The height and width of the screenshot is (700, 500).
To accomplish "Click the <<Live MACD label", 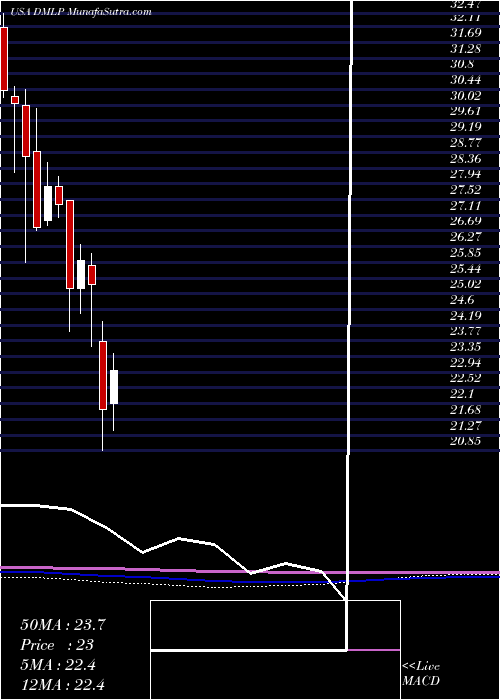I will click(x=421, y=674).
